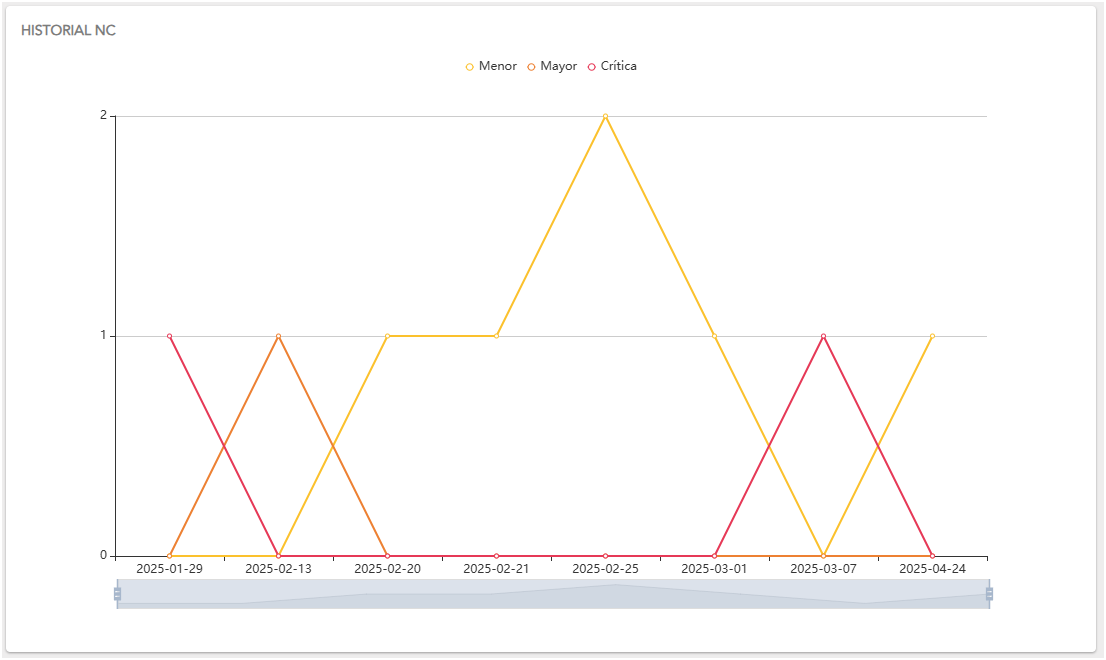1106x660 pixels.
Task: Click the 2025-03-07 x-axis date label
Action: point(823,569)
